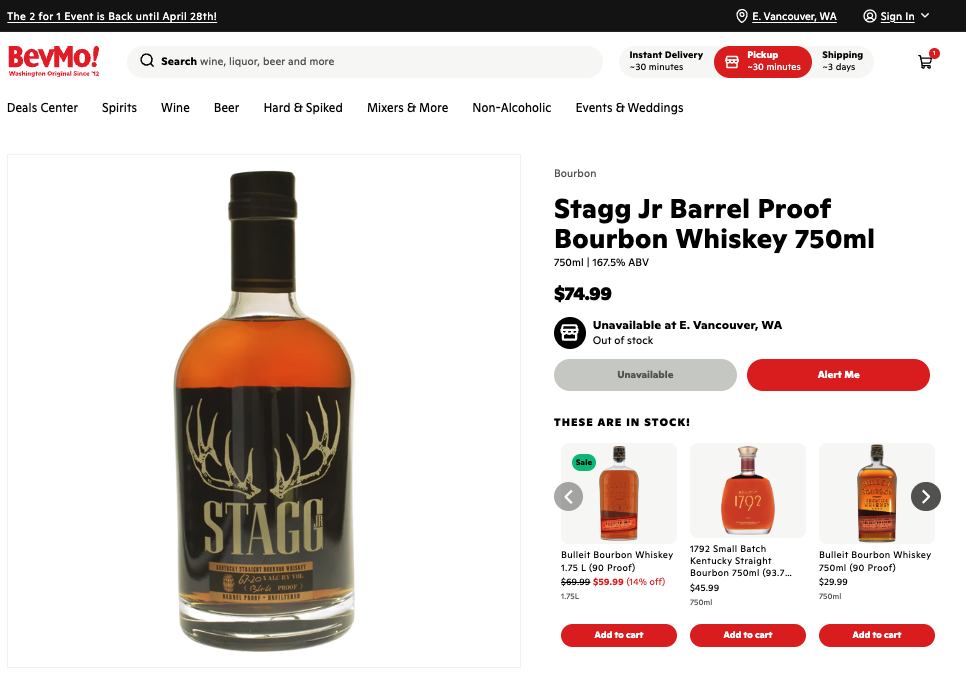Viewport: 966px width, 681px height.
Task: Click the store pickup icon beside Unavailable
Action: point(570,333)
